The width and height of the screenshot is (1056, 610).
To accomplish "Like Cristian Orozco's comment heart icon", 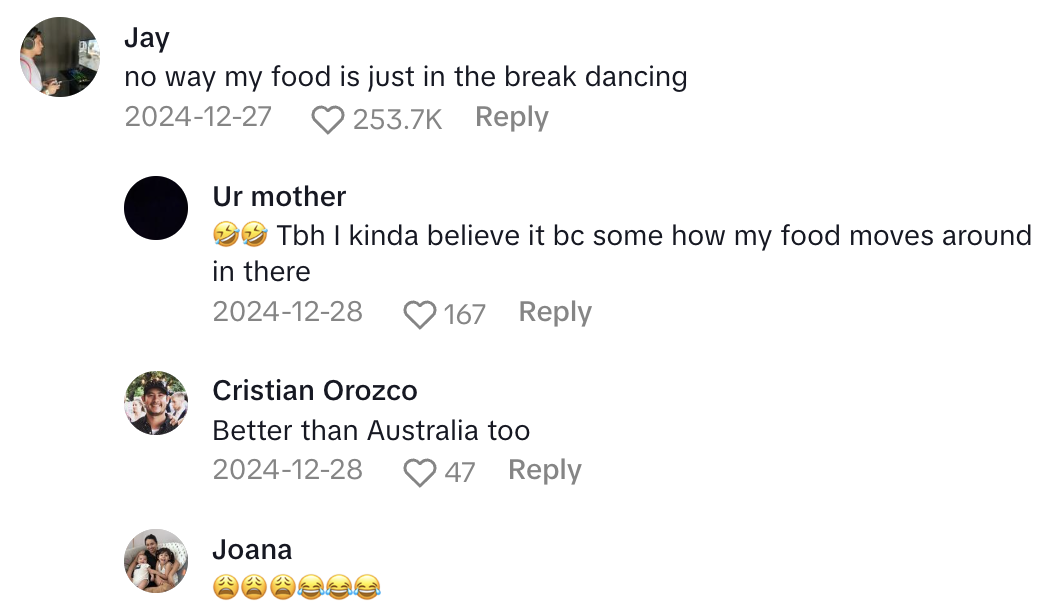I will click(419, 472).
